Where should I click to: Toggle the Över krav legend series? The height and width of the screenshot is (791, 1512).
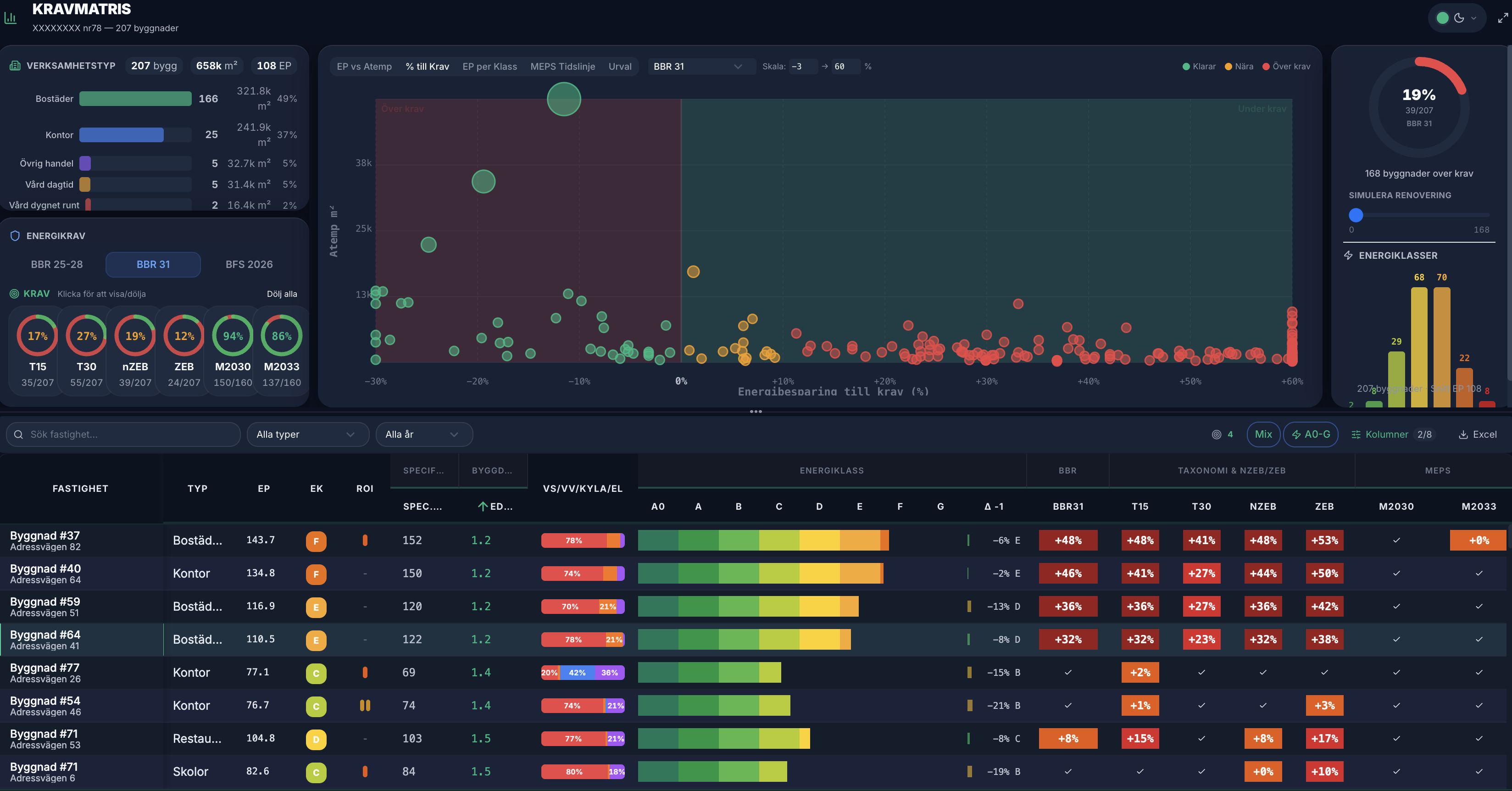(1286, 67)
